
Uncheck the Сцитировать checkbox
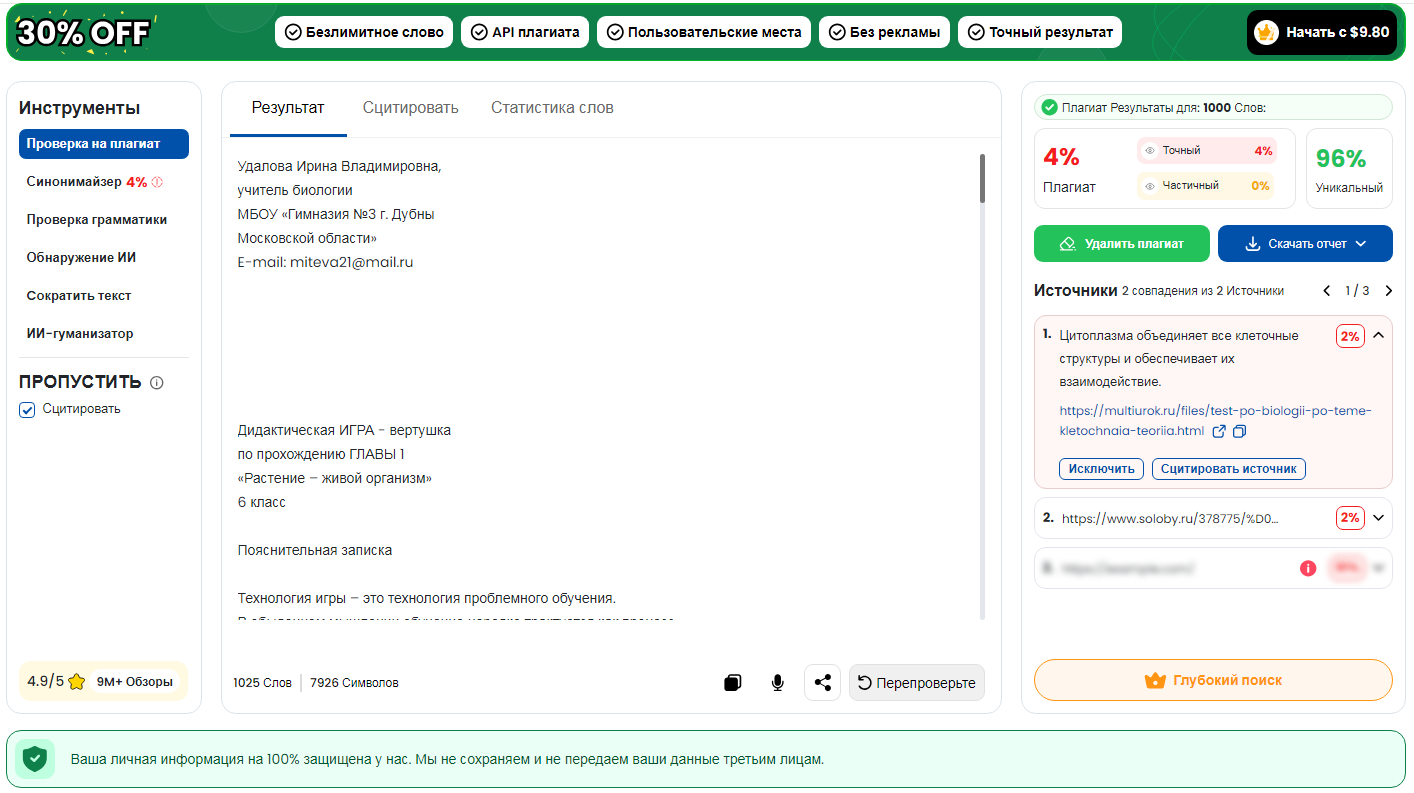point(28,409)
